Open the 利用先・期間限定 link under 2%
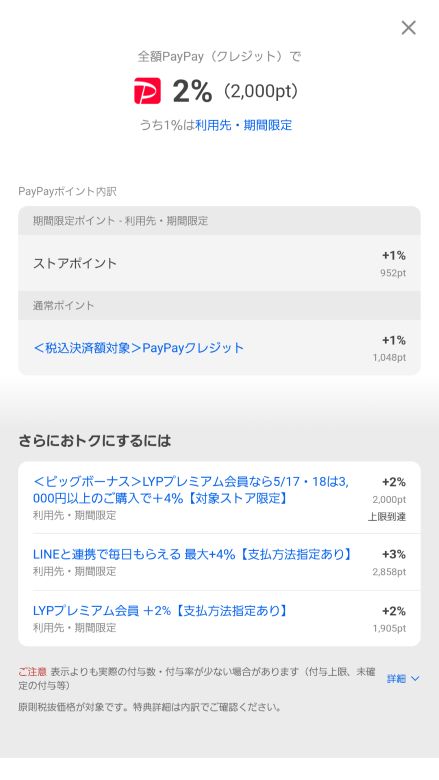 tap(244, 125)
